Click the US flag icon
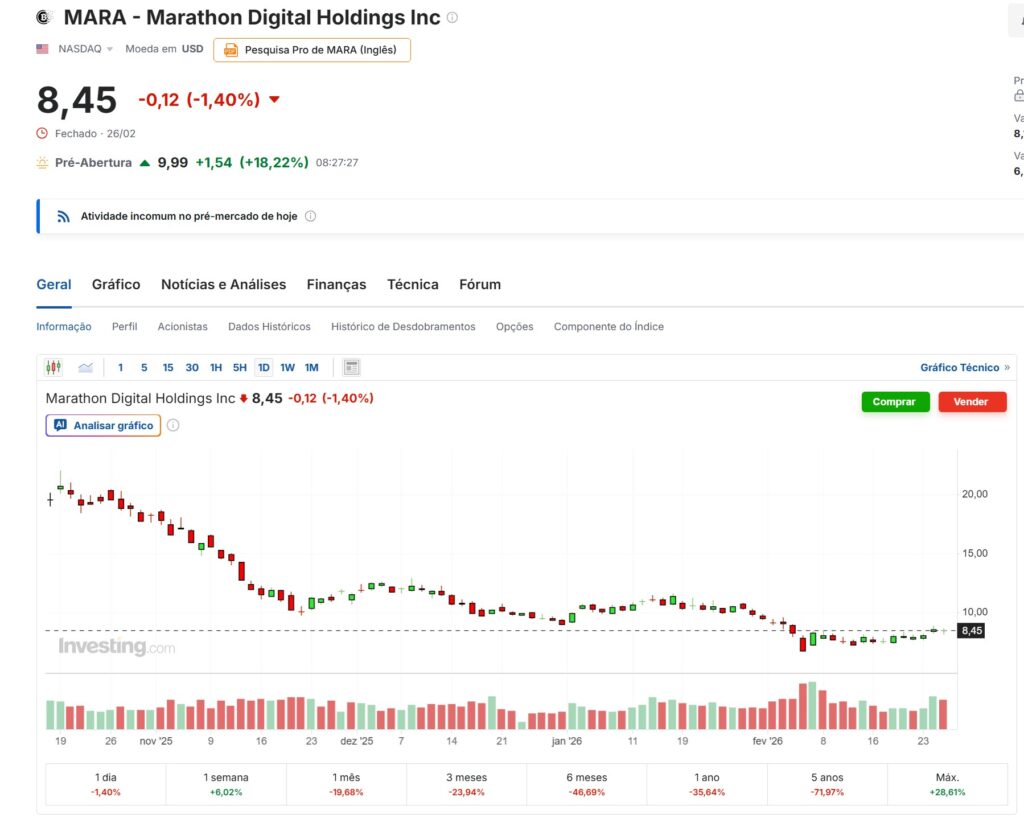Viewport: 1024px width, 822px height. click(x=42, y=49)
